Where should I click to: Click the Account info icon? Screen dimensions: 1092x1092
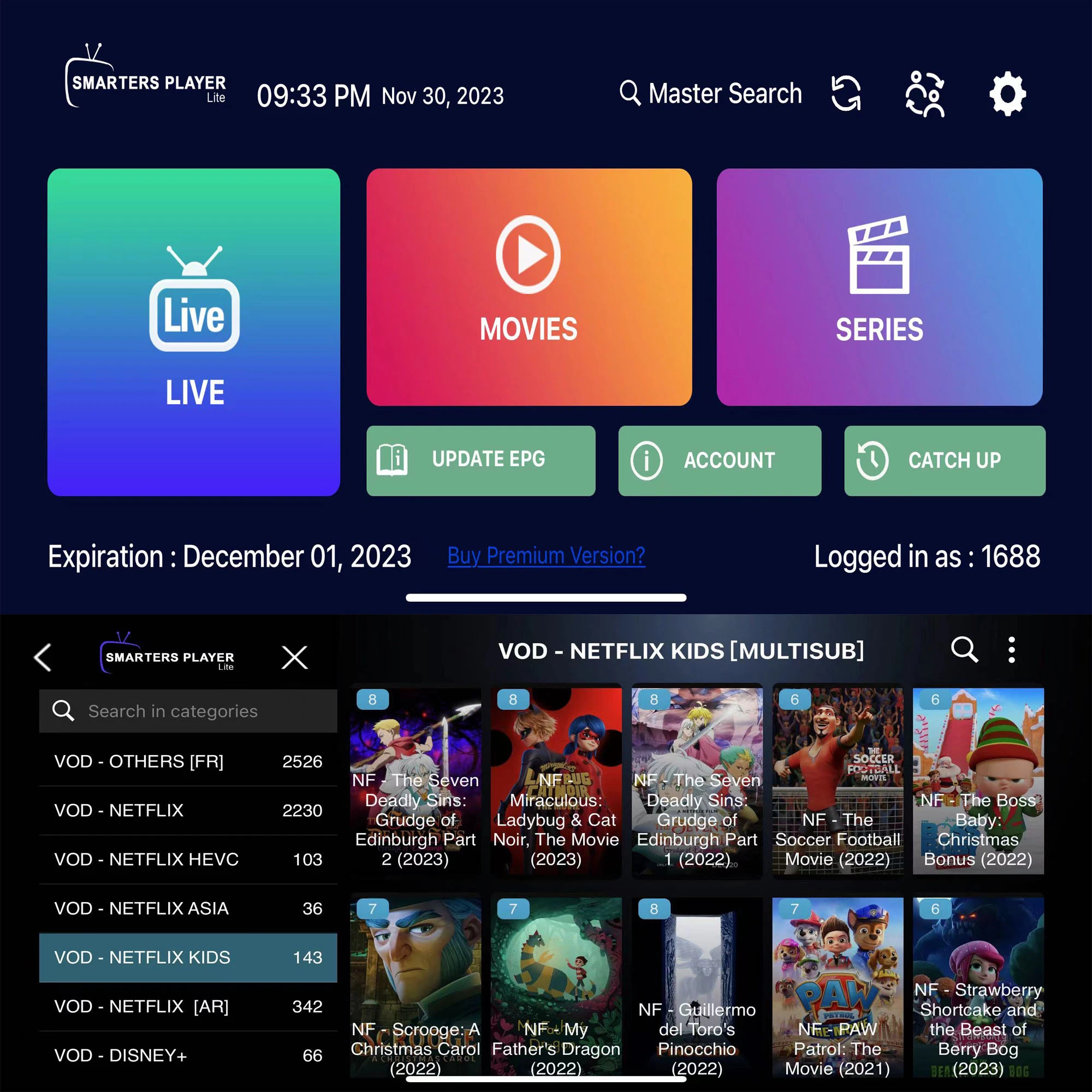[925, 95]
